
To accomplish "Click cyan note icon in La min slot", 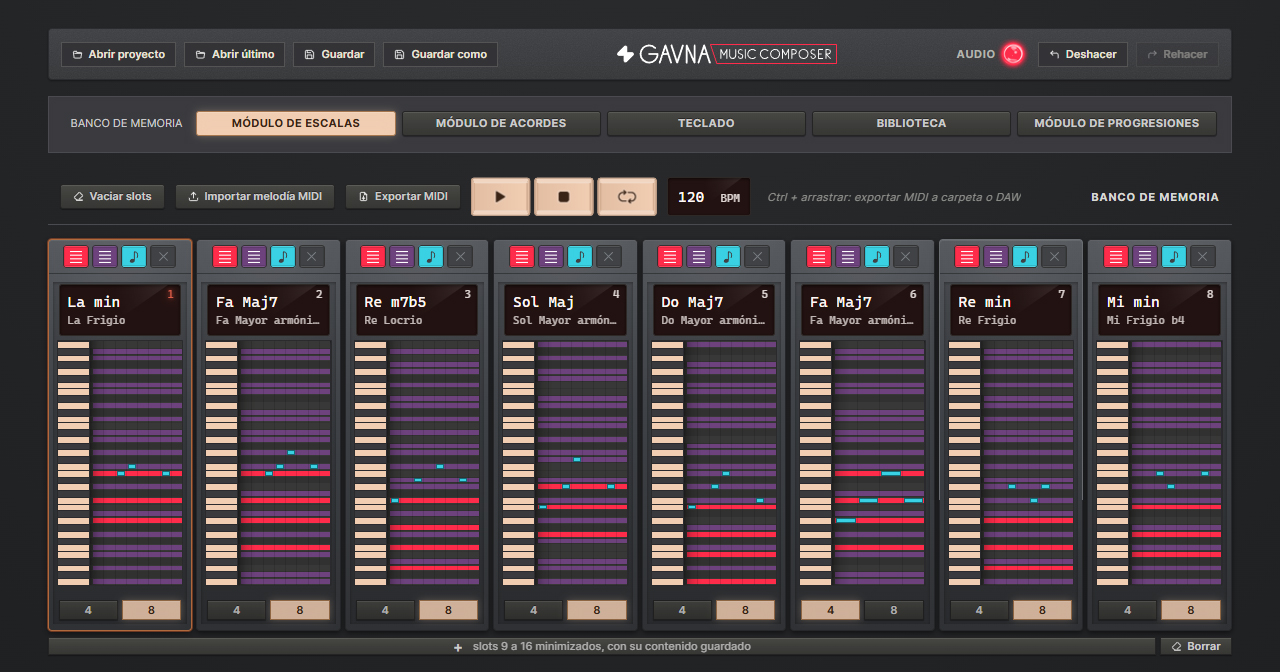I will (x=134, y=257).
